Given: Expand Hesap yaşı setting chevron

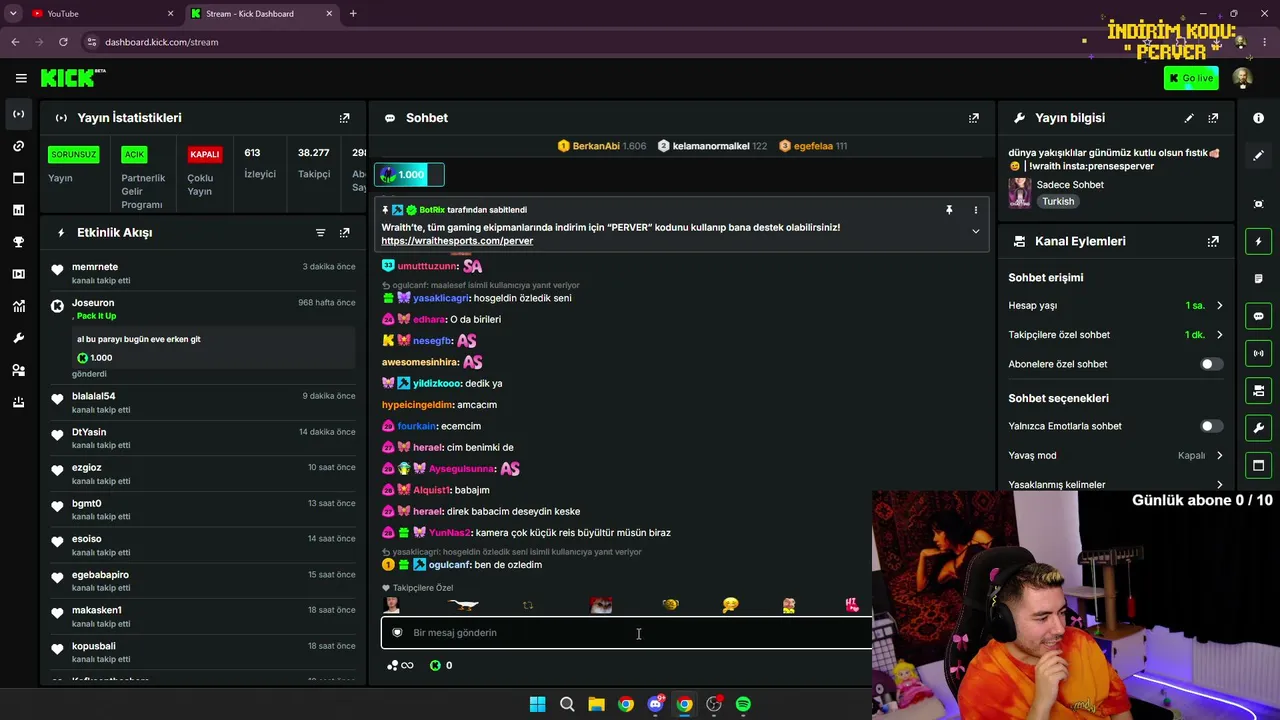Looking at the screenshot, I should coord(1219,306).
